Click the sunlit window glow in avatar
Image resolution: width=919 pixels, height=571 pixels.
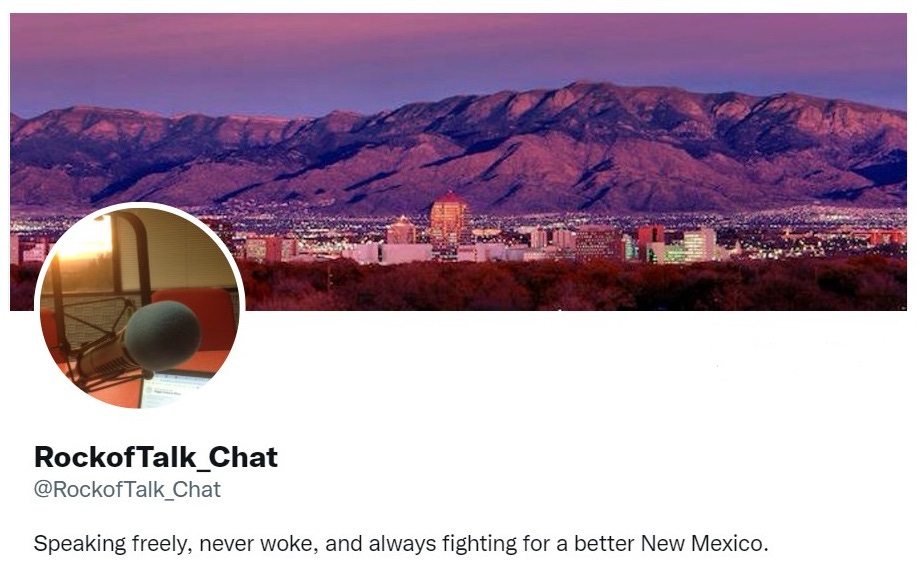[x=83, y=240]
